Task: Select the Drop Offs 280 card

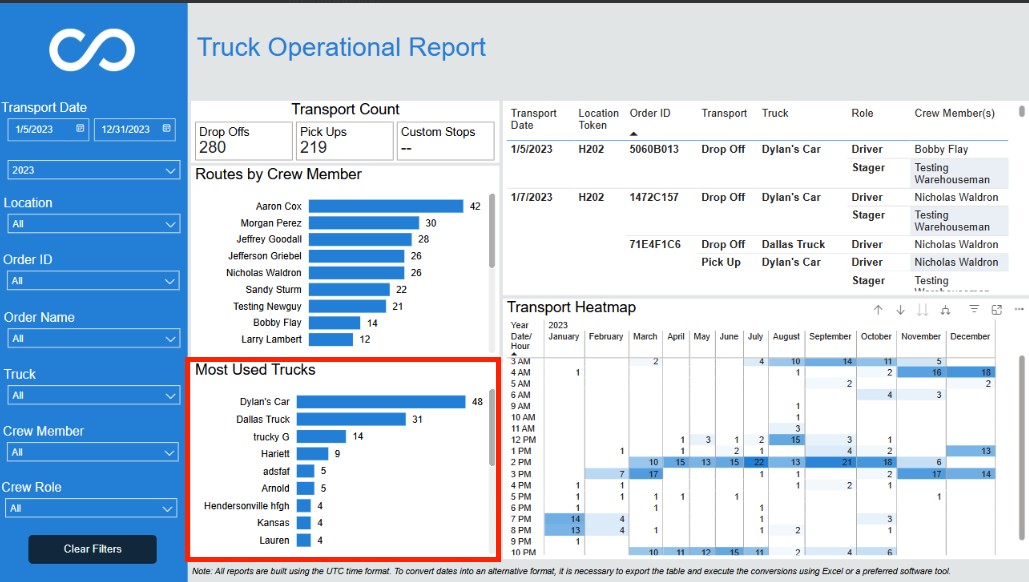Action: (243, 140)
